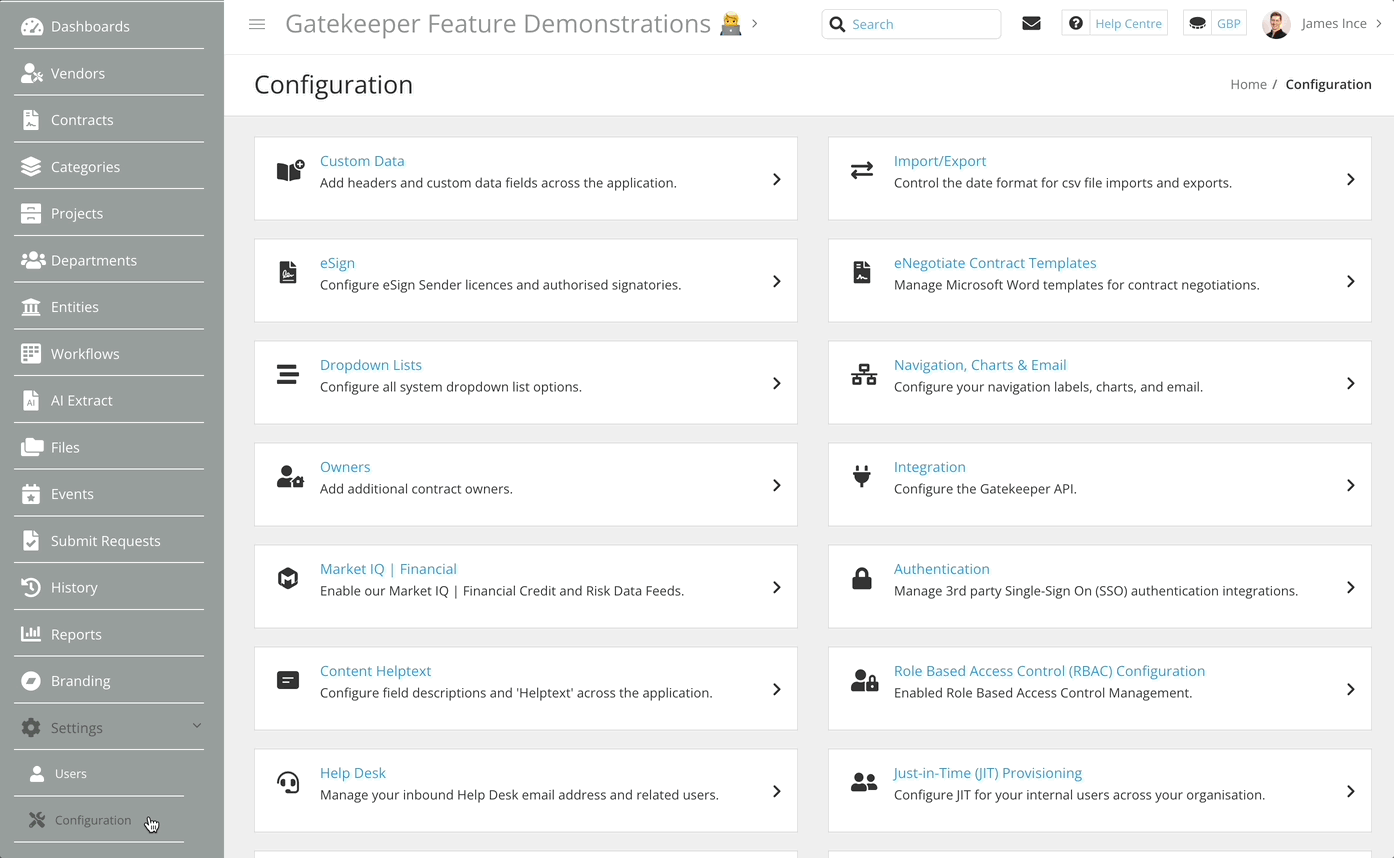The width and height of the screenshot is (1394, 858).
Task: Click the Branding icon in the sidebar
Action: [31, 680]
